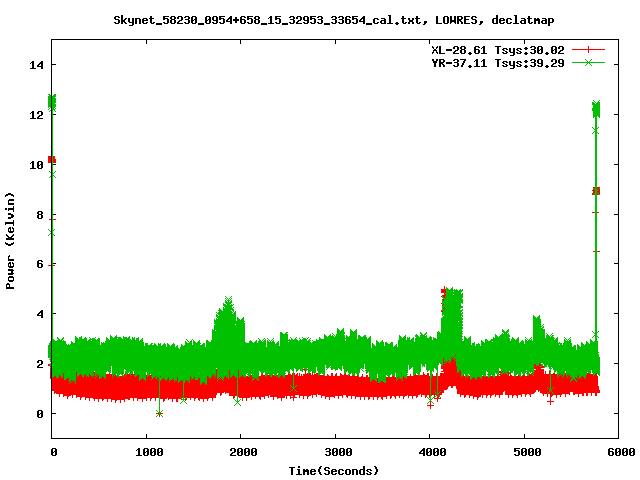Click the y-axis tick label 8
640x480 pixels.
point(40,215)
